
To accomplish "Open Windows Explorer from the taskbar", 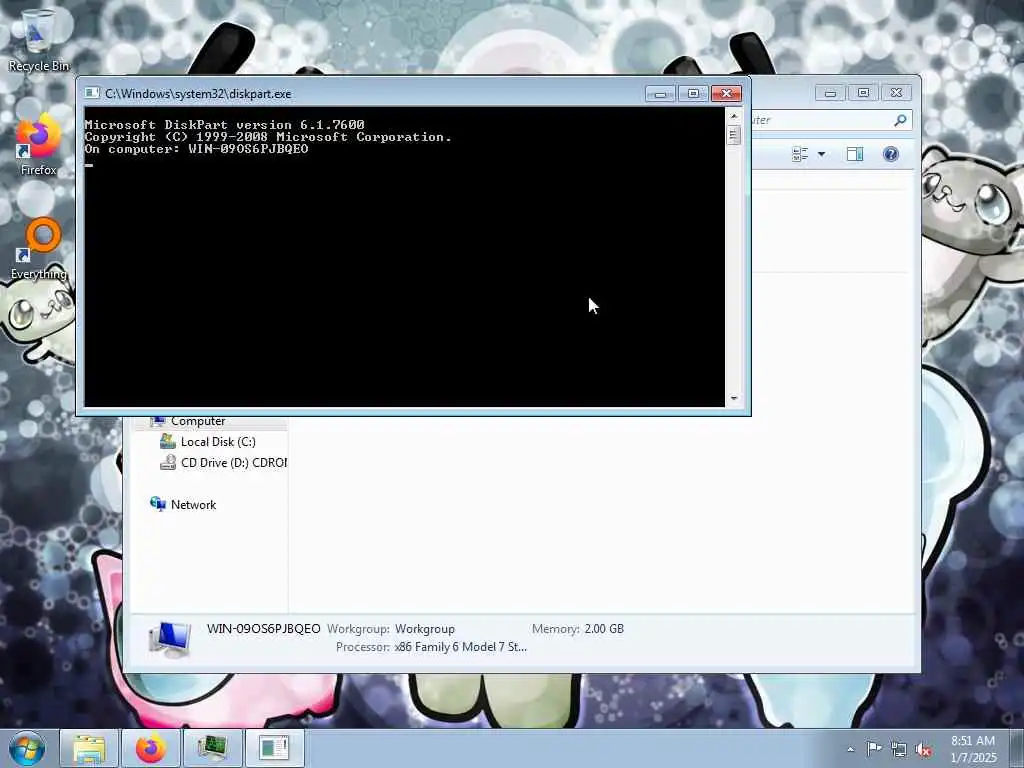I will click(x=89, y=748).
